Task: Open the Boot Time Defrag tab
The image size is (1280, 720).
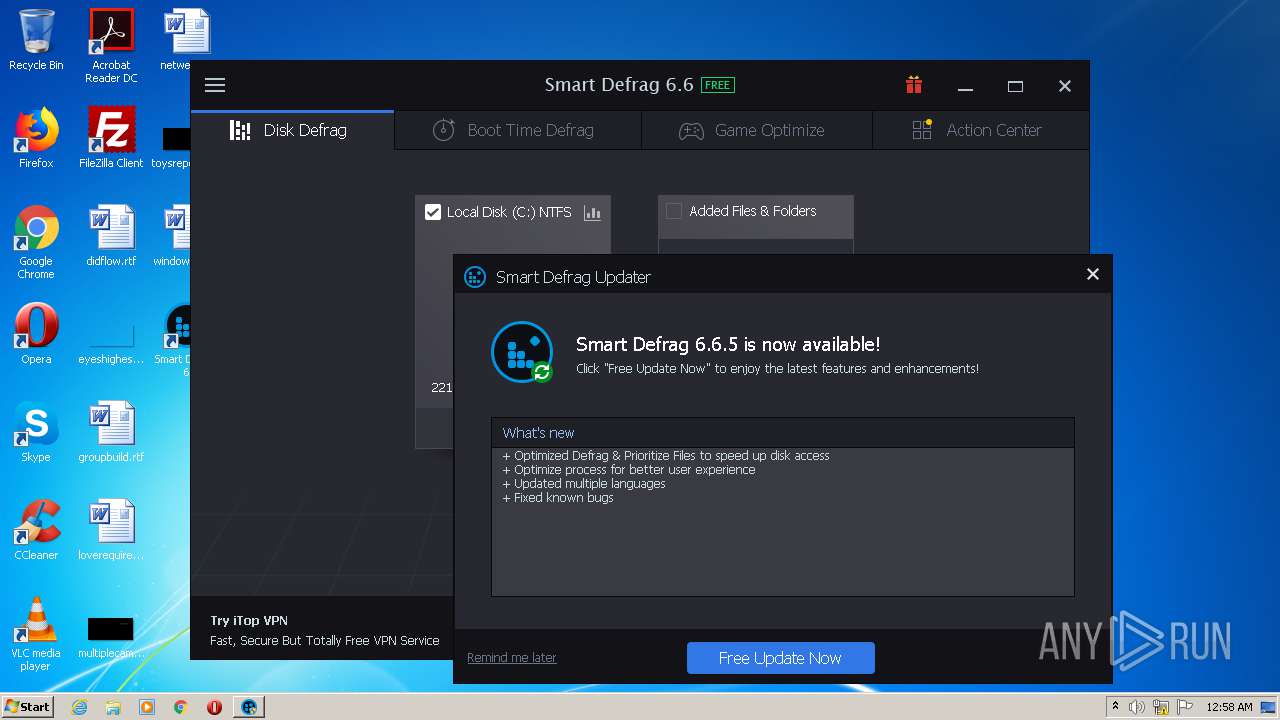Action: point(518,130)
